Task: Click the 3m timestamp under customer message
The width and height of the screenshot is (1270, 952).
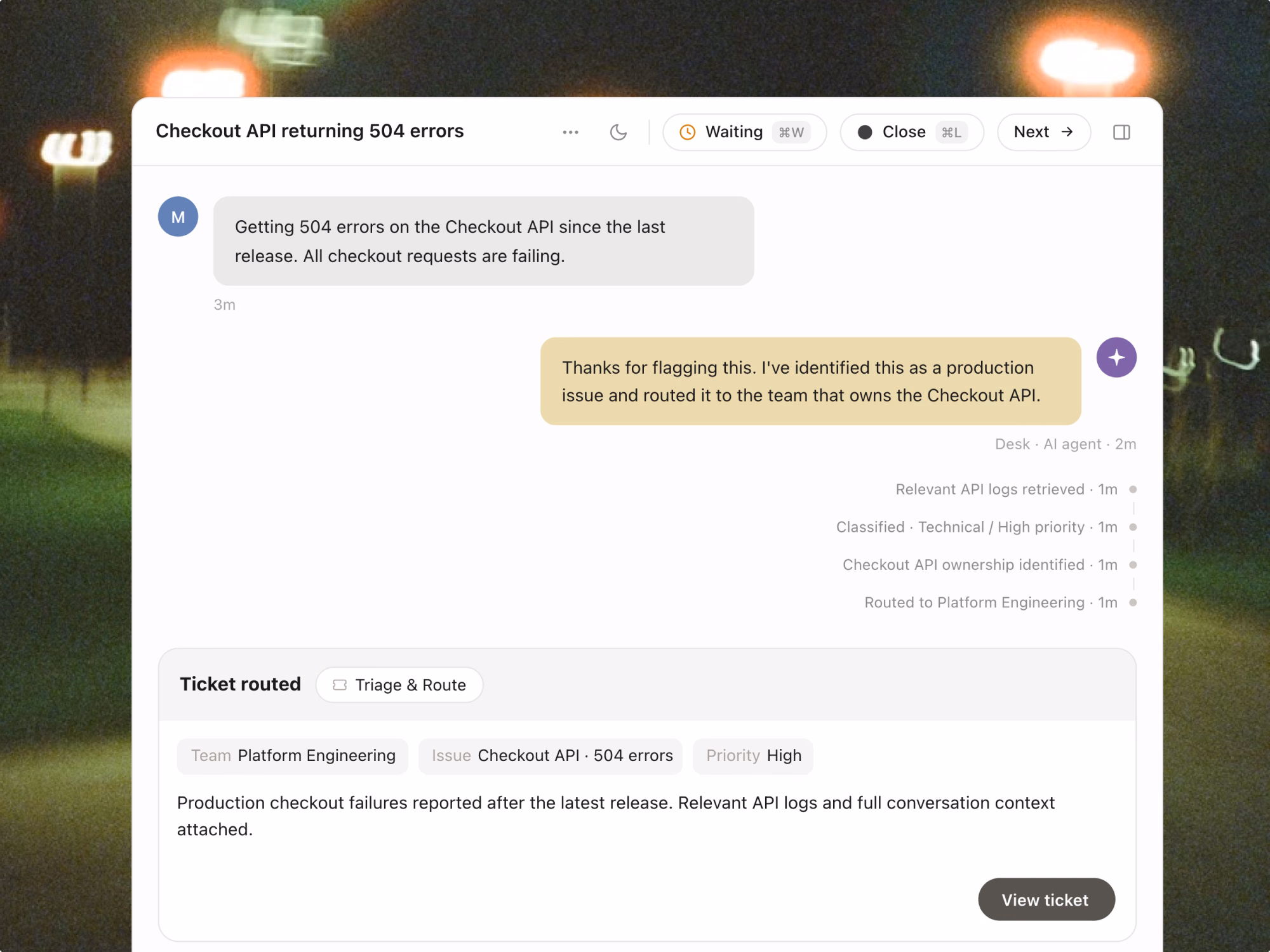Action: click(224, 305)
